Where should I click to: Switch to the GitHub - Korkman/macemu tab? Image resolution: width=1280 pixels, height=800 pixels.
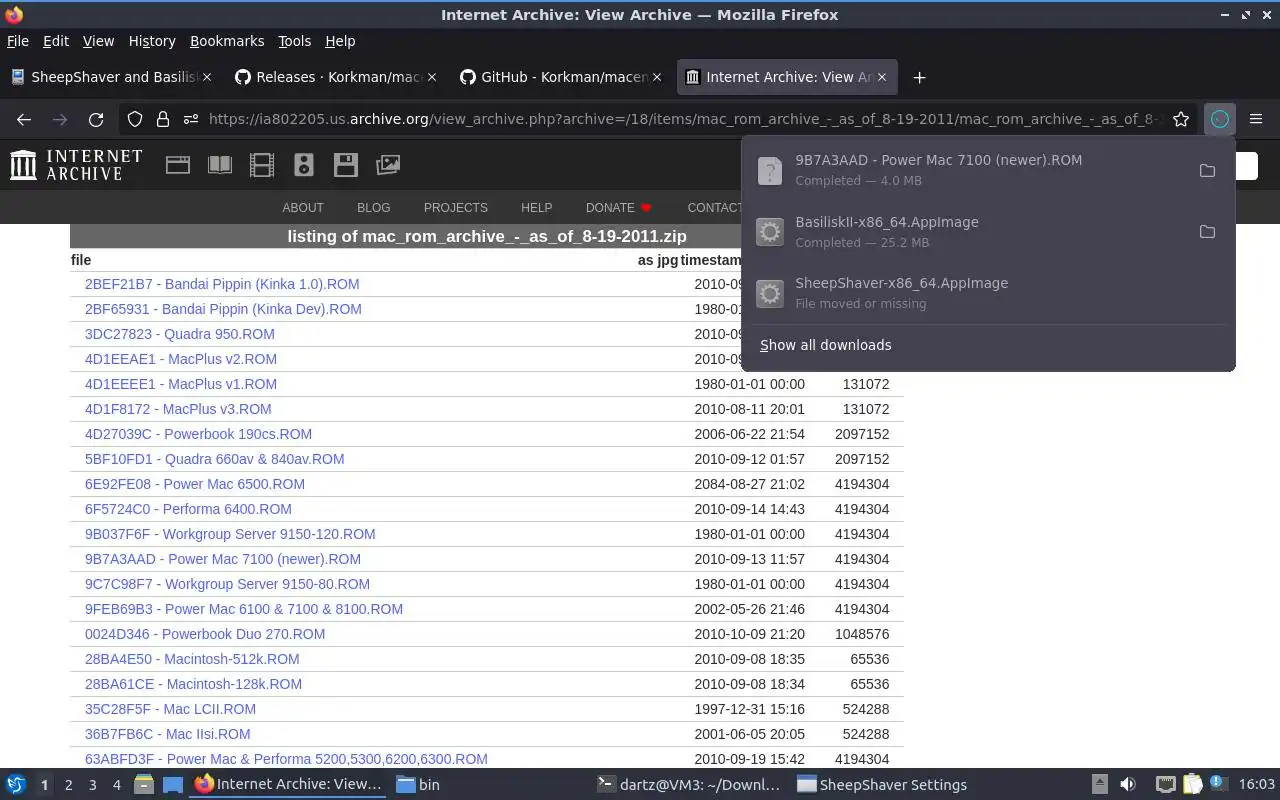(x=561, y=77)
